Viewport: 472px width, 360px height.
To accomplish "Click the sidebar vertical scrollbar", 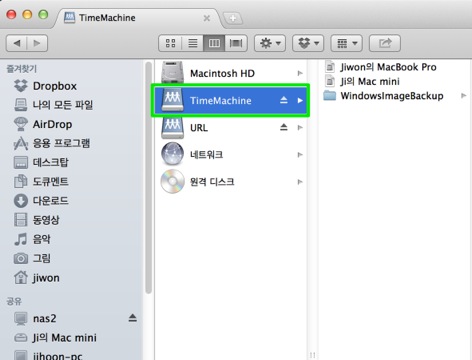I will click(149, 177).
